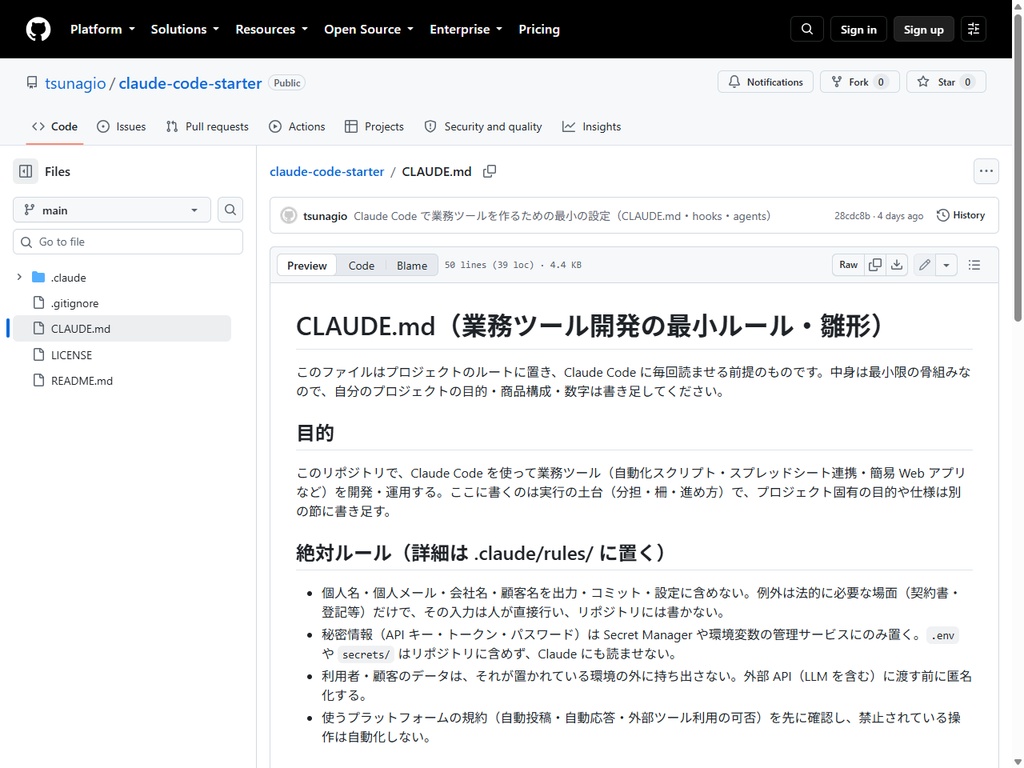The width and height of the screenshot is (1024, 768).
Task: Open claude-code-starter repository title link
Action: point(190,83)
